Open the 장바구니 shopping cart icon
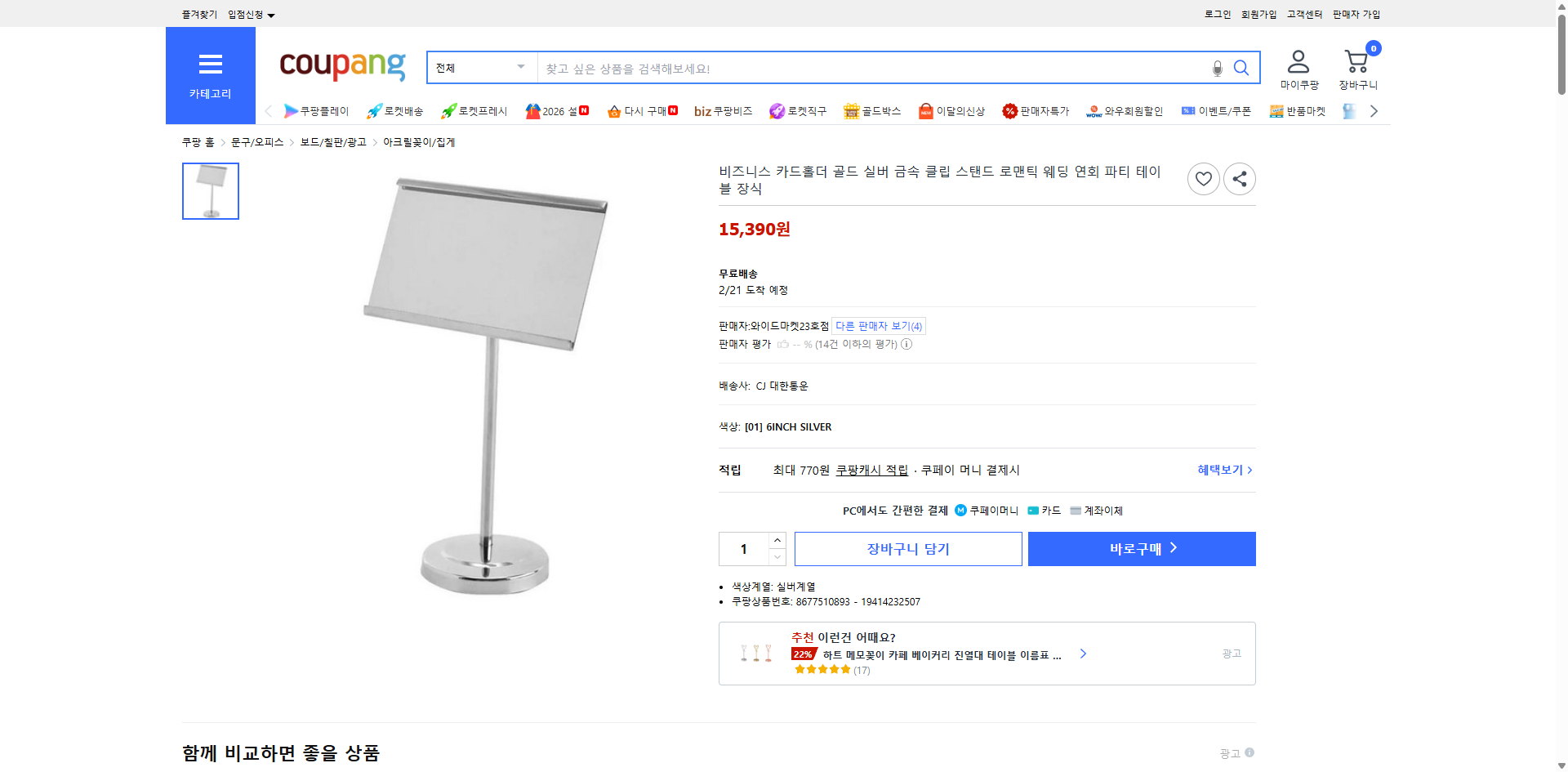Screen dimensions: 1568x772 pos(1356,61)
